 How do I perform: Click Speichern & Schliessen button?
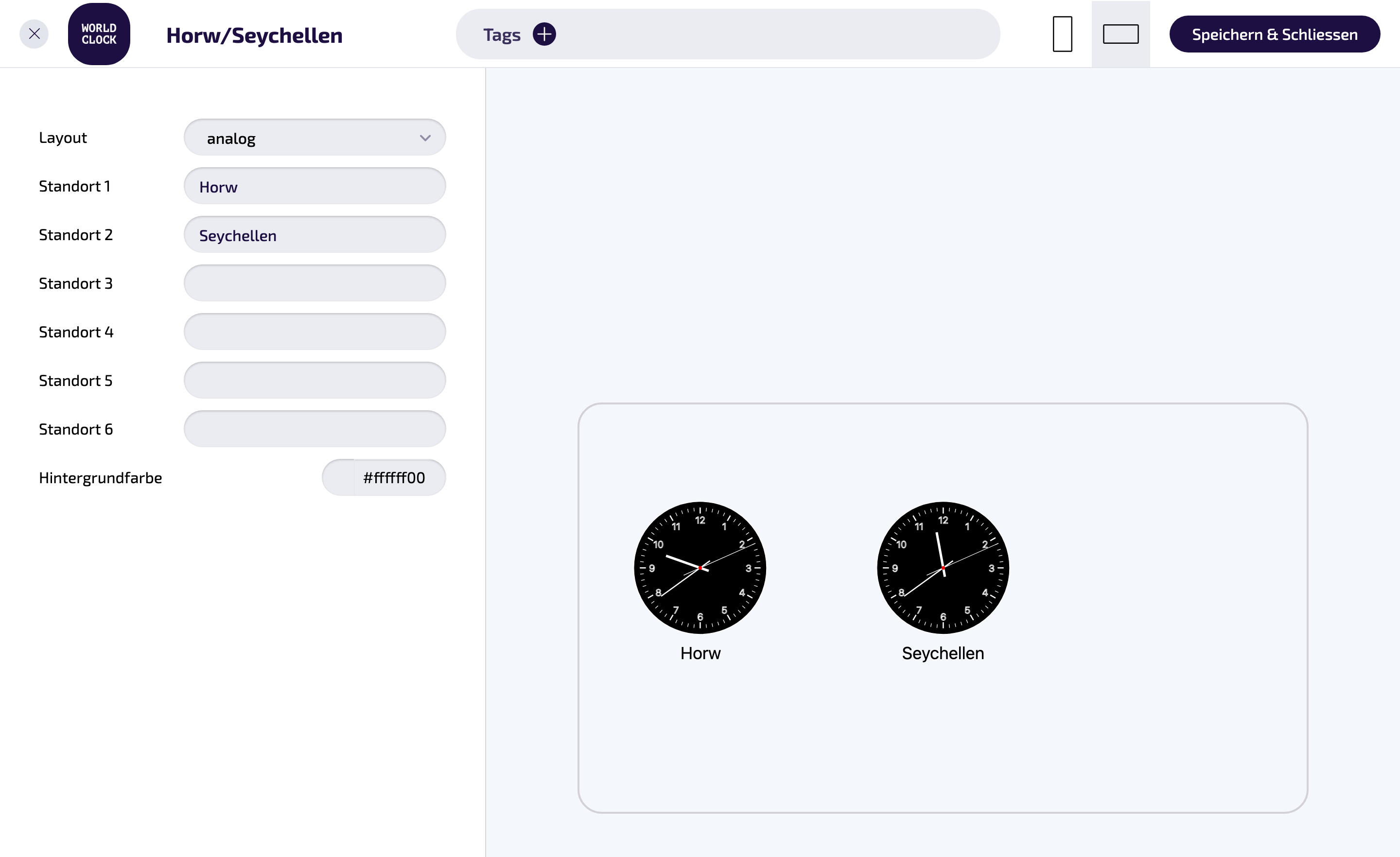(1275, 34)
